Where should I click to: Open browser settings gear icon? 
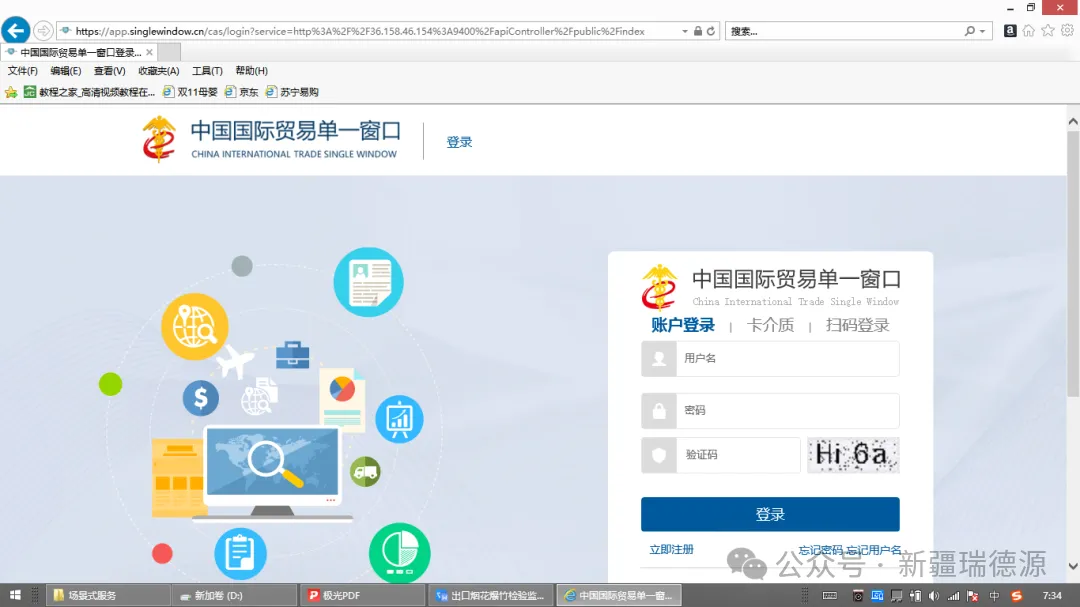coord(1067,30)
